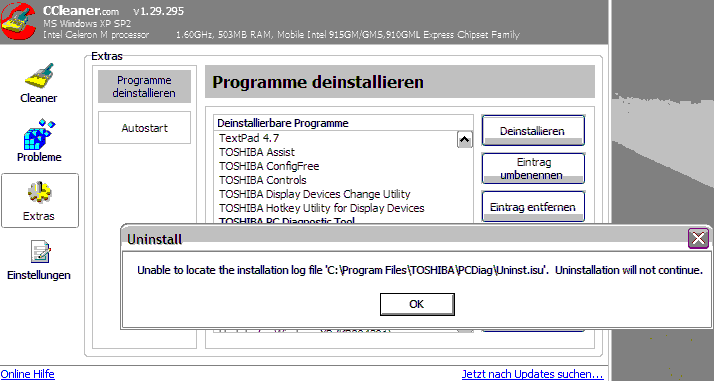Click the CCleaner logo
Viewport: 714px width, 384px height.
click(x=18, y=21)
